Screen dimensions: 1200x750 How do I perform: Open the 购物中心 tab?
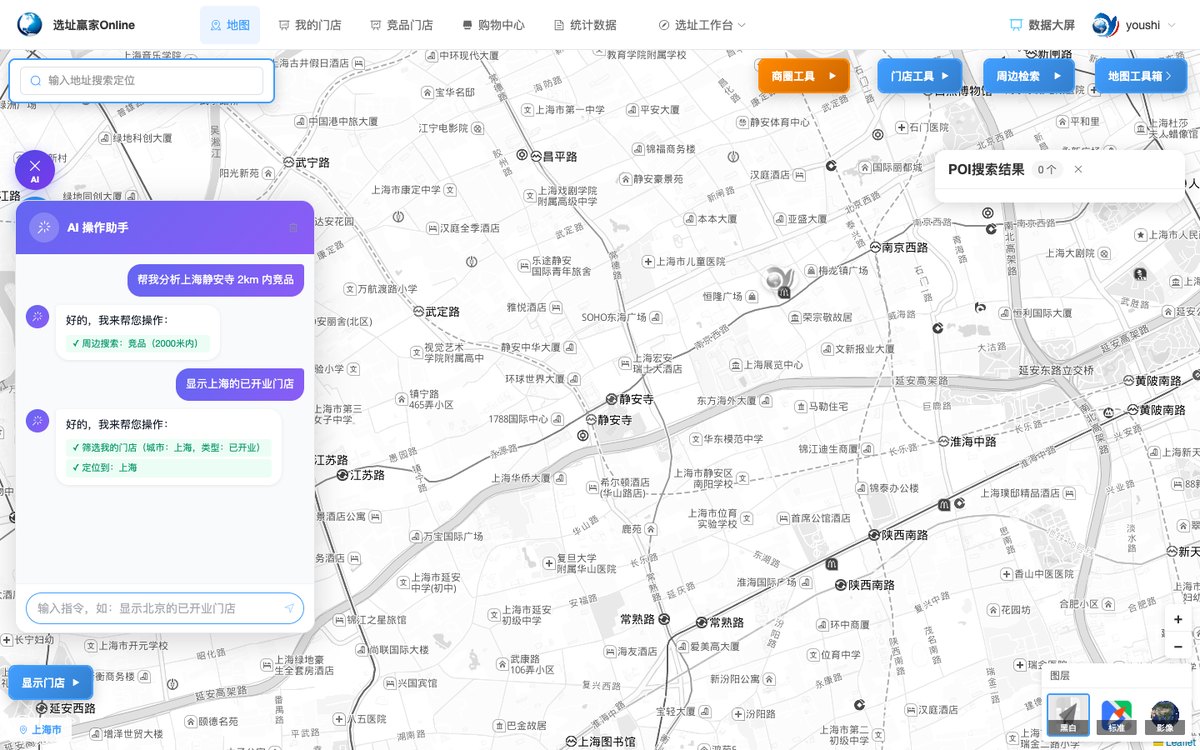click(x=493, y=25)
